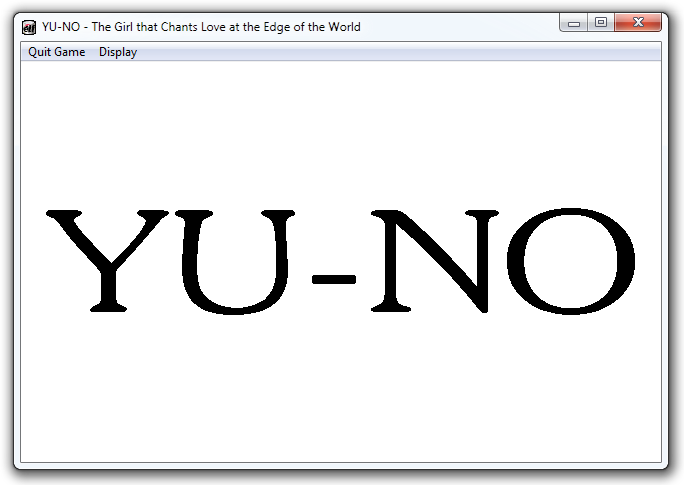Maximize the YU-NO game window
The image size is (684, 485).
pos(601,22)
